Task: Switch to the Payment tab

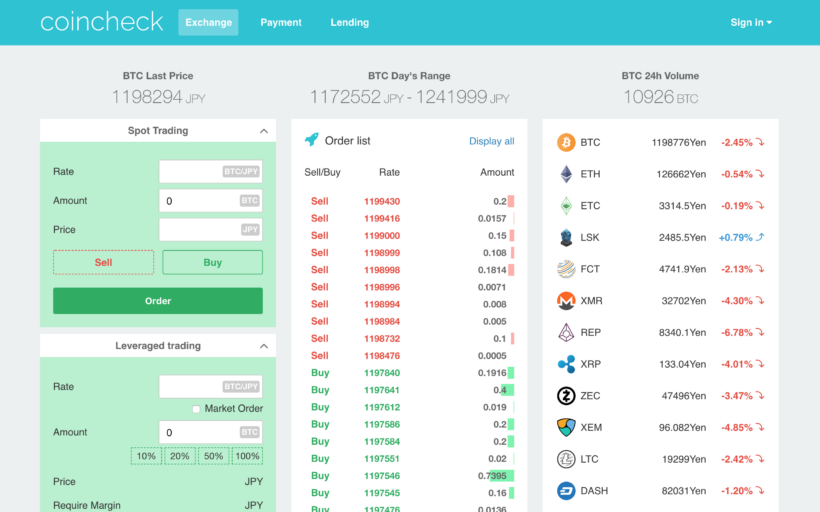Action: (x=281, y=22)
